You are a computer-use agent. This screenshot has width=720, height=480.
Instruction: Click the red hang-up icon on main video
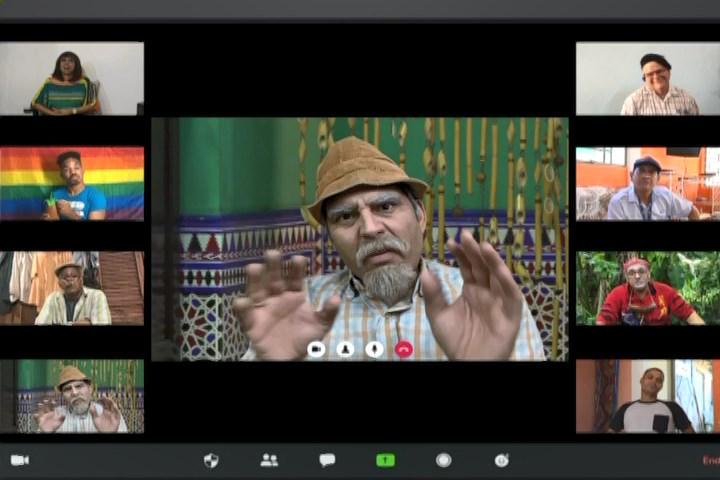tap(404, 350)
